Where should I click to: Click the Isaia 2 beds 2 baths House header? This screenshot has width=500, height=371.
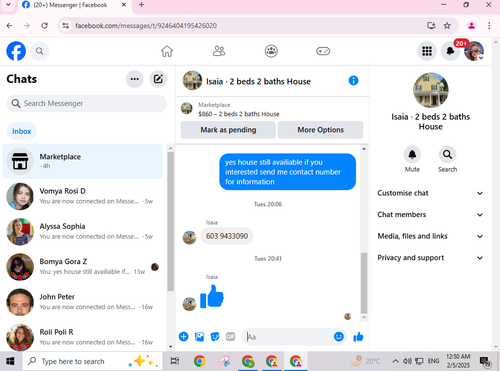click(x=258, y=82)
